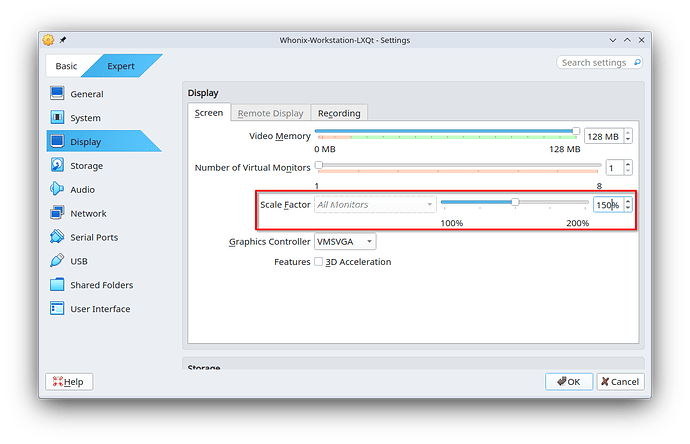
Task: Open the Recording tab
Action: [339, 113]
